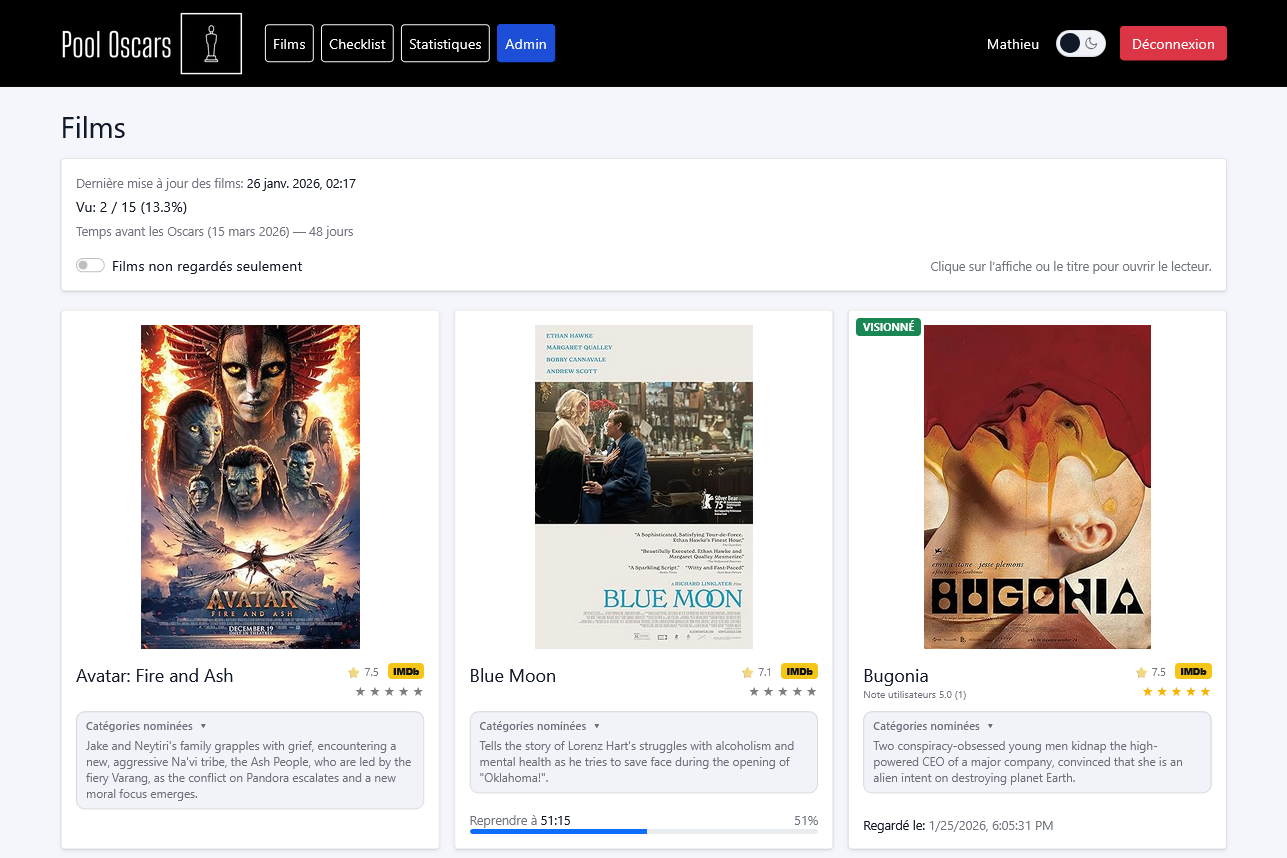Go to the Statistiques page
Screen dimensions: 1287x858
click(445, 44)
